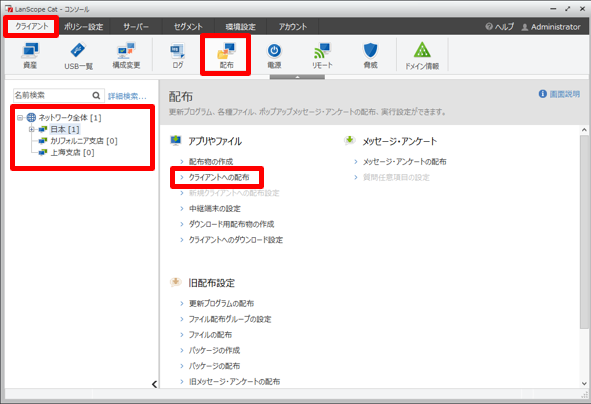Open the USB一覧 toolbar icon
Viewport: 591px width, 404px height.
pyautogui.click(x=78, y=55)
